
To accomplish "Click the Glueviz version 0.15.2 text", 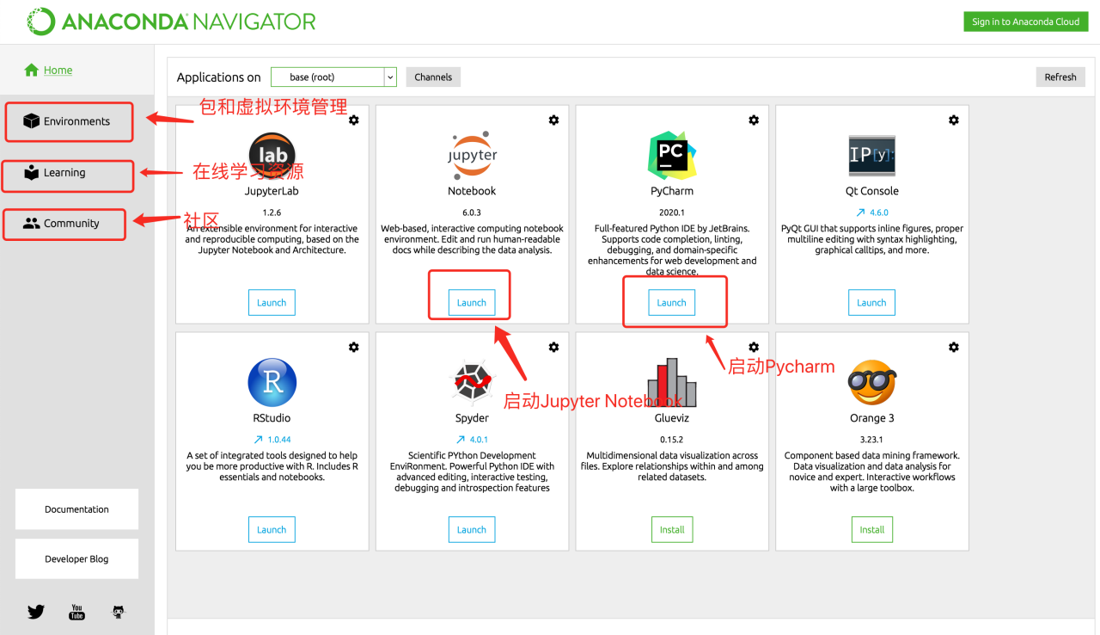I will pos(671,440).
